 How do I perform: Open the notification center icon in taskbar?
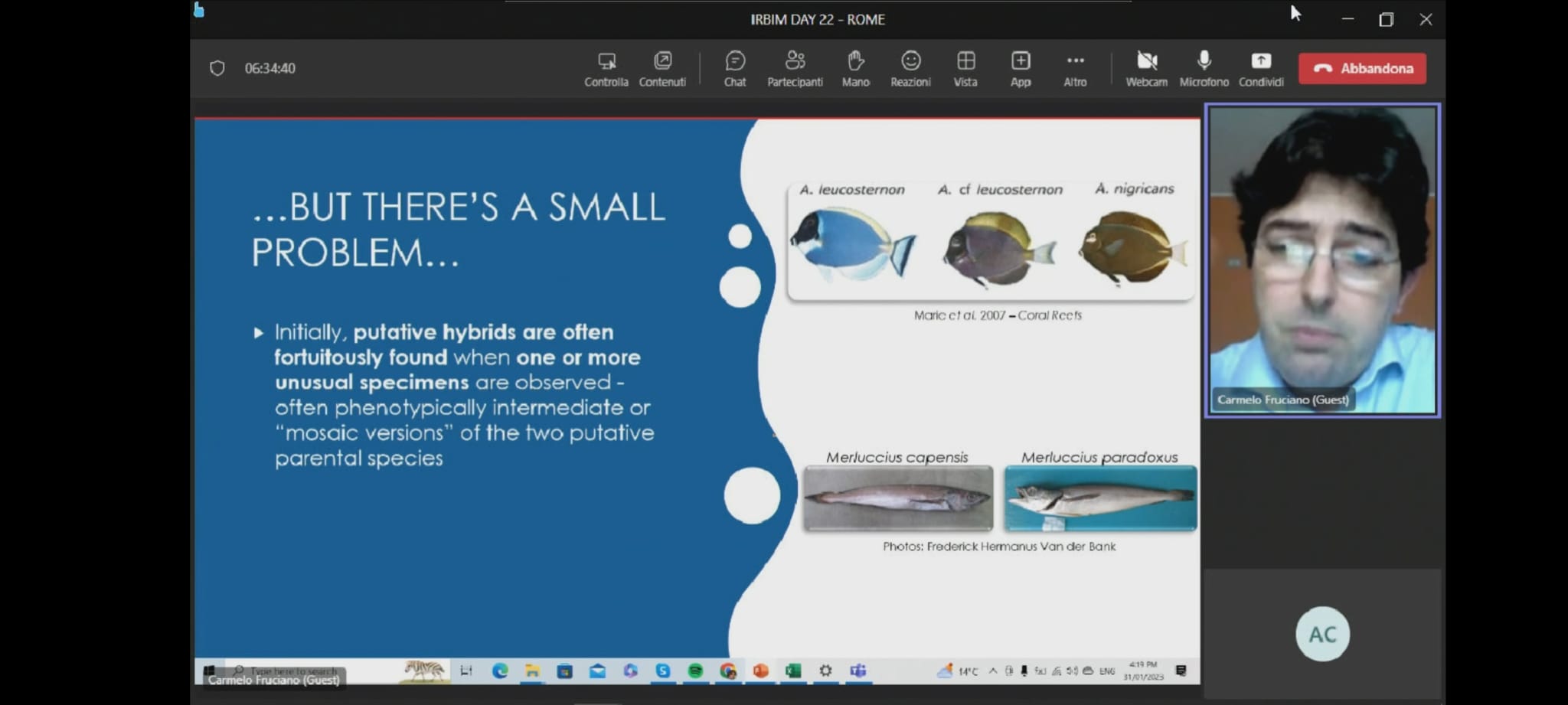click(x=1181, y=671)
